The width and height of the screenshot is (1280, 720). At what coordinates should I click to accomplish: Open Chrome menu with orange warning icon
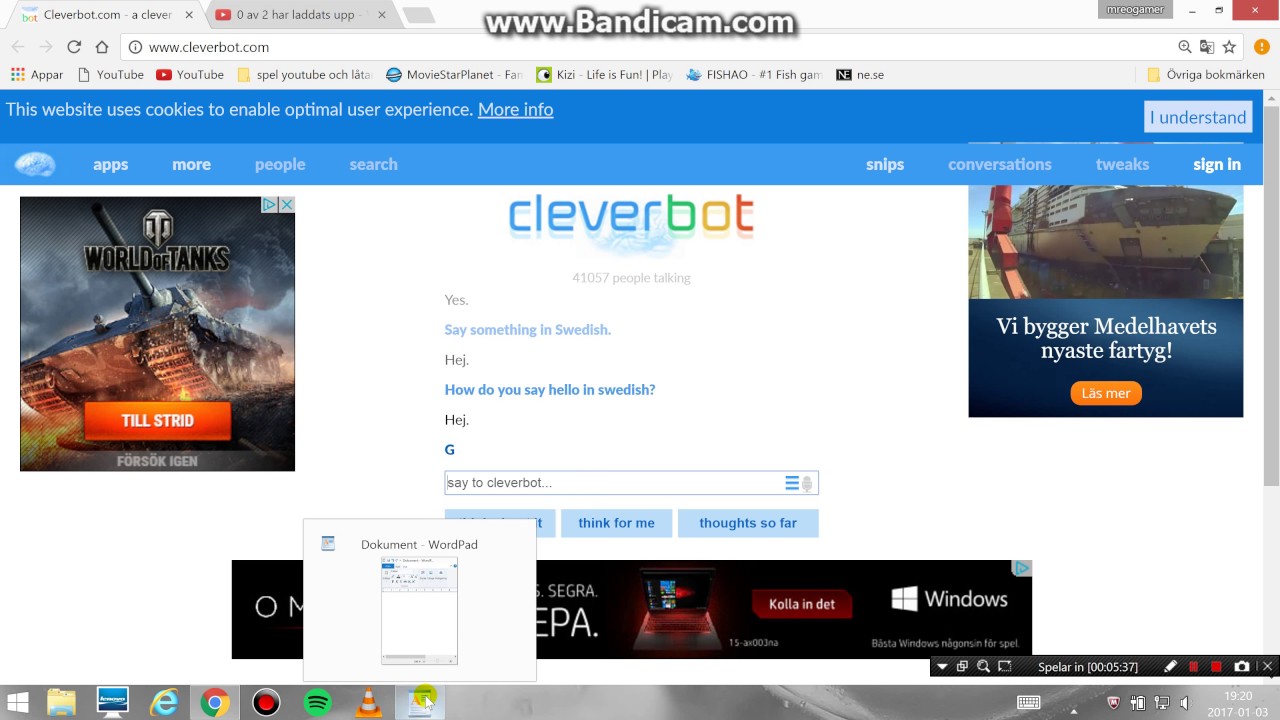point(1262,47)
